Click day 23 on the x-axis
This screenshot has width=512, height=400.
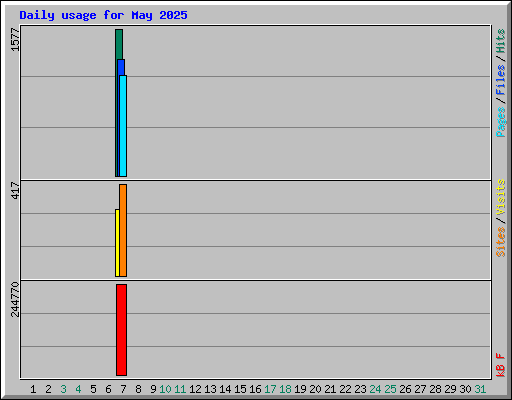pyautogui.click(x=360, y=389)
